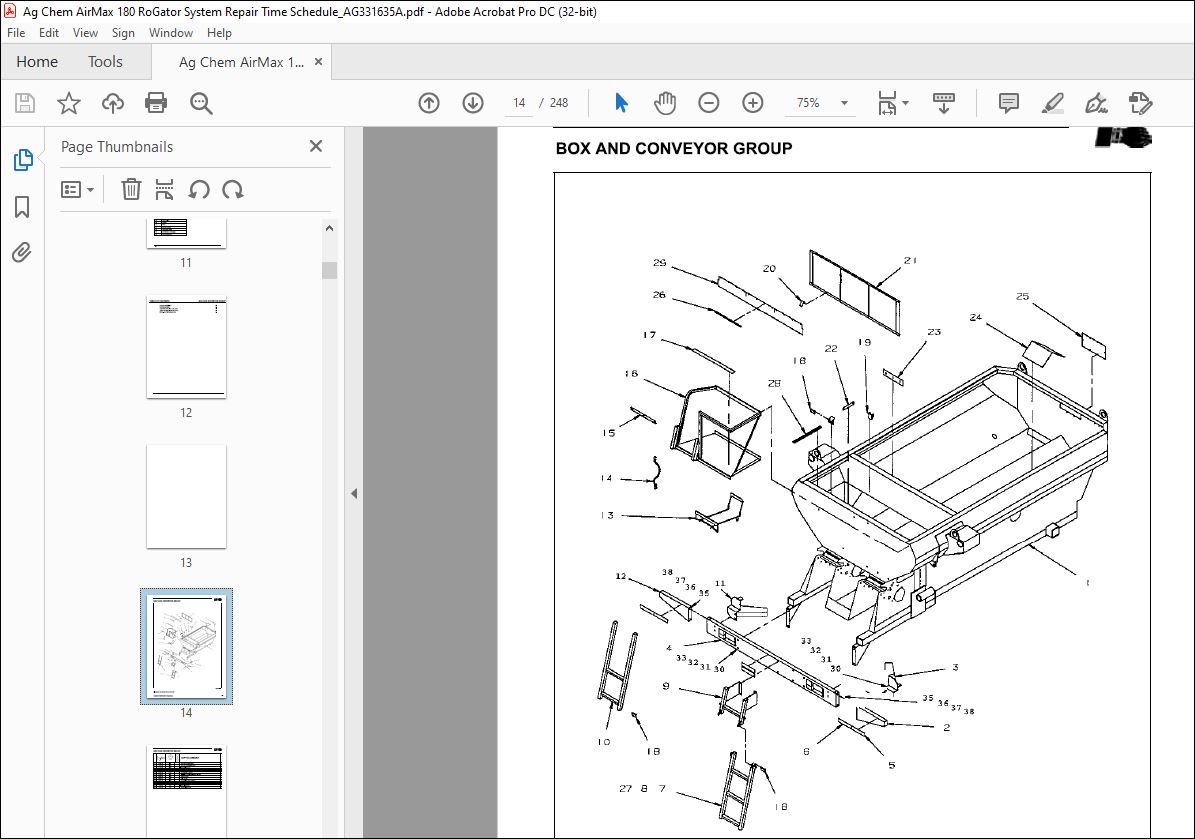Click the BOX AND CONVEYOR GROUP heading
The height and width of the screenshot is (839, 1195).
coord(674,149)
